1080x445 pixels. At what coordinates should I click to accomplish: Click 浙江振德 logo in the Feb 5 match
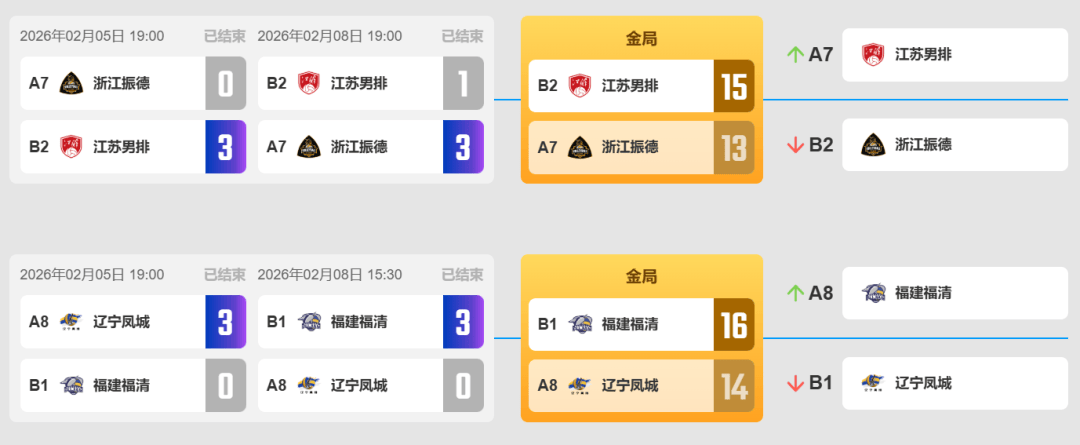click(x=70, y=83)
